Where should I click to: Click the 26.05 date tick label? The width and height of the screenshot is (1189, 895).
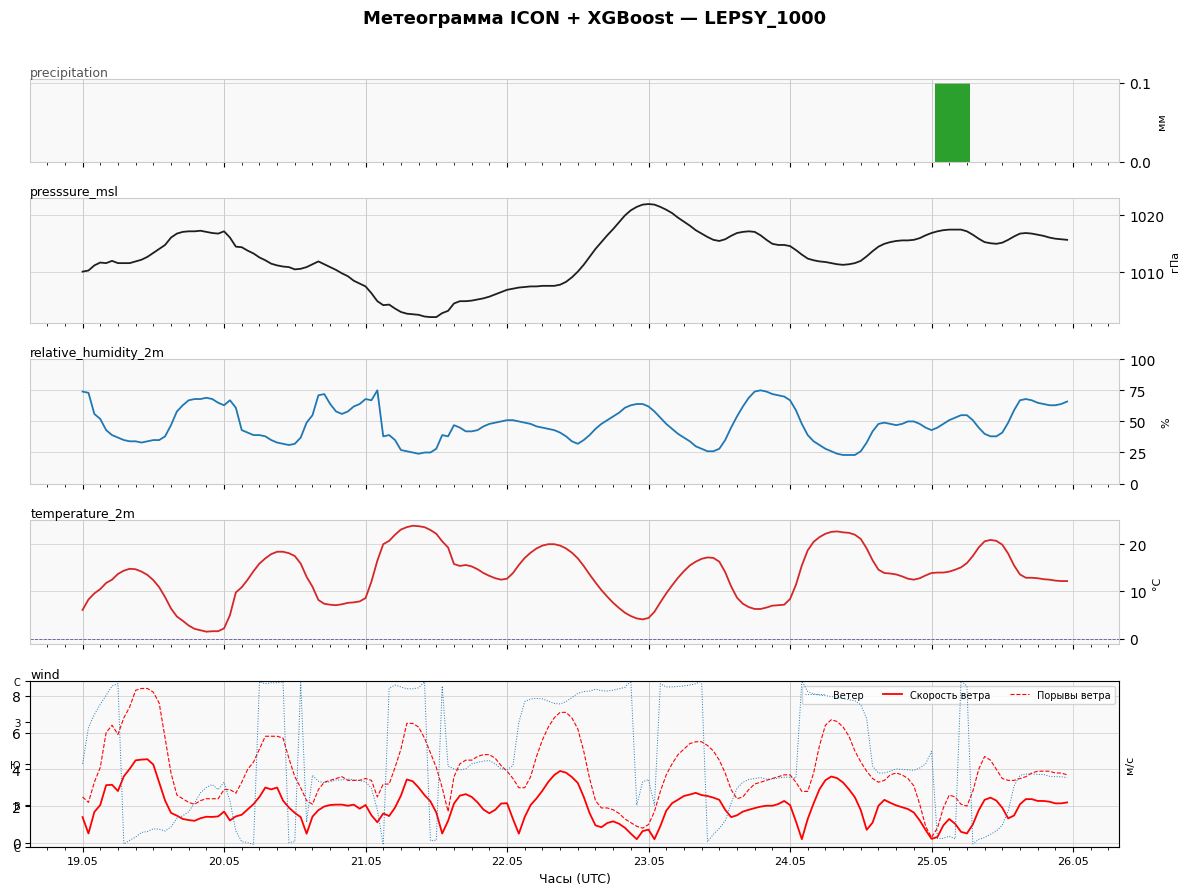click(1074, 862)
